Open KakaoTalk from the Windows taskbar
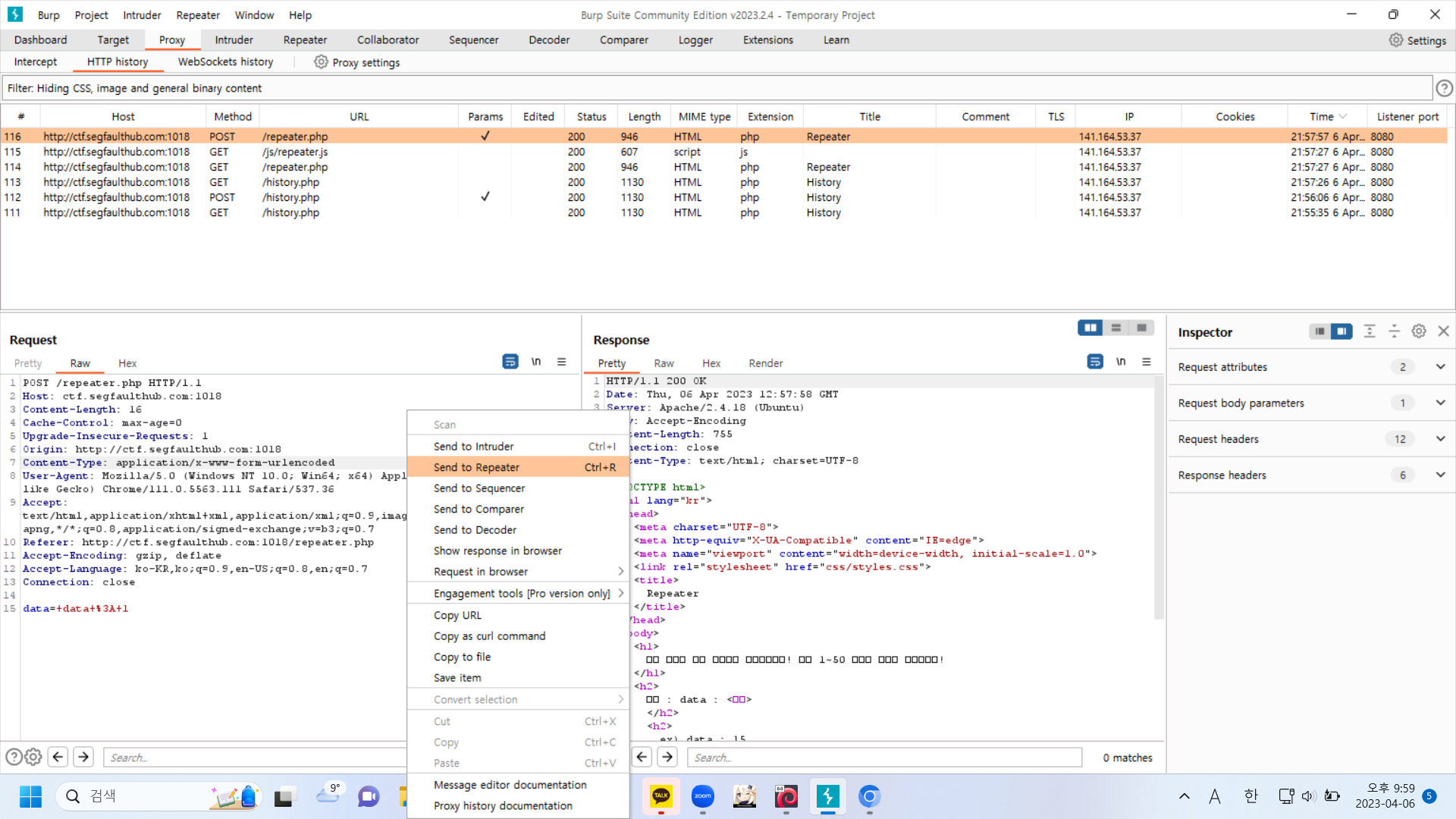Screen dimensions: 1456x819 [x=661, y=796]
